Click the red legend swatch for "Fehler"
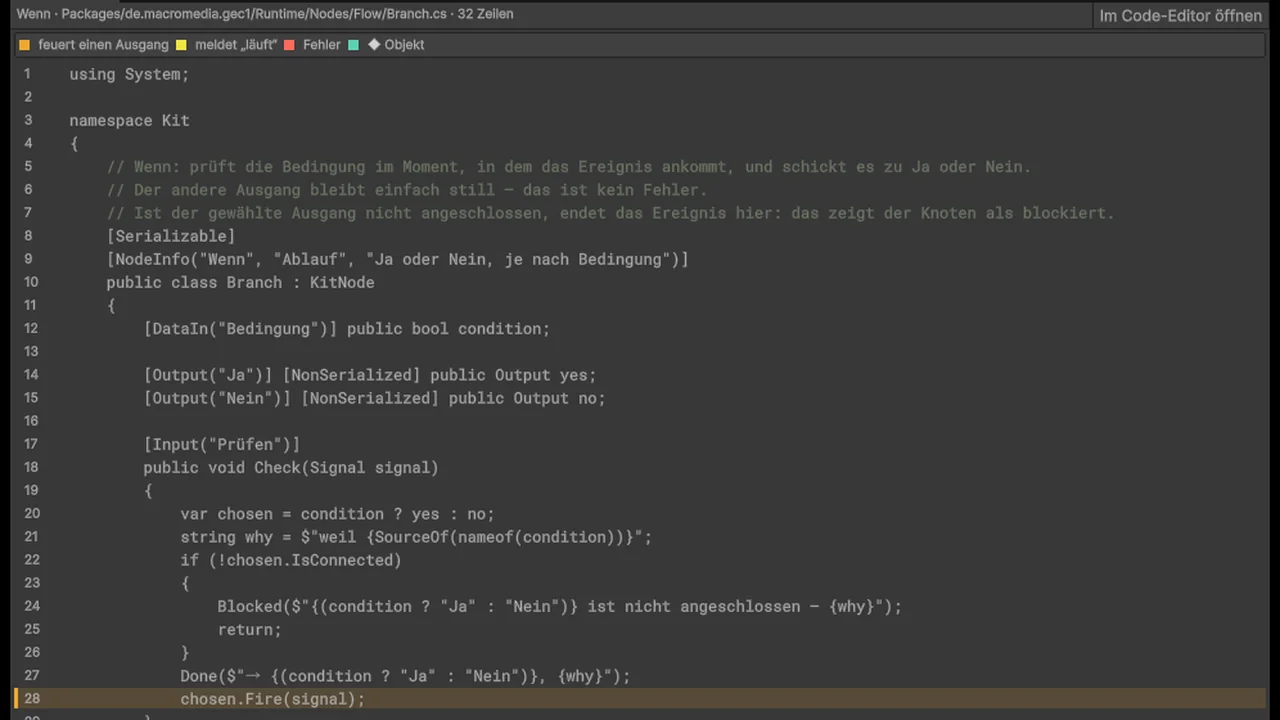Image resolution: width=1280 pixels, height=720 pixels. (290, 45)
